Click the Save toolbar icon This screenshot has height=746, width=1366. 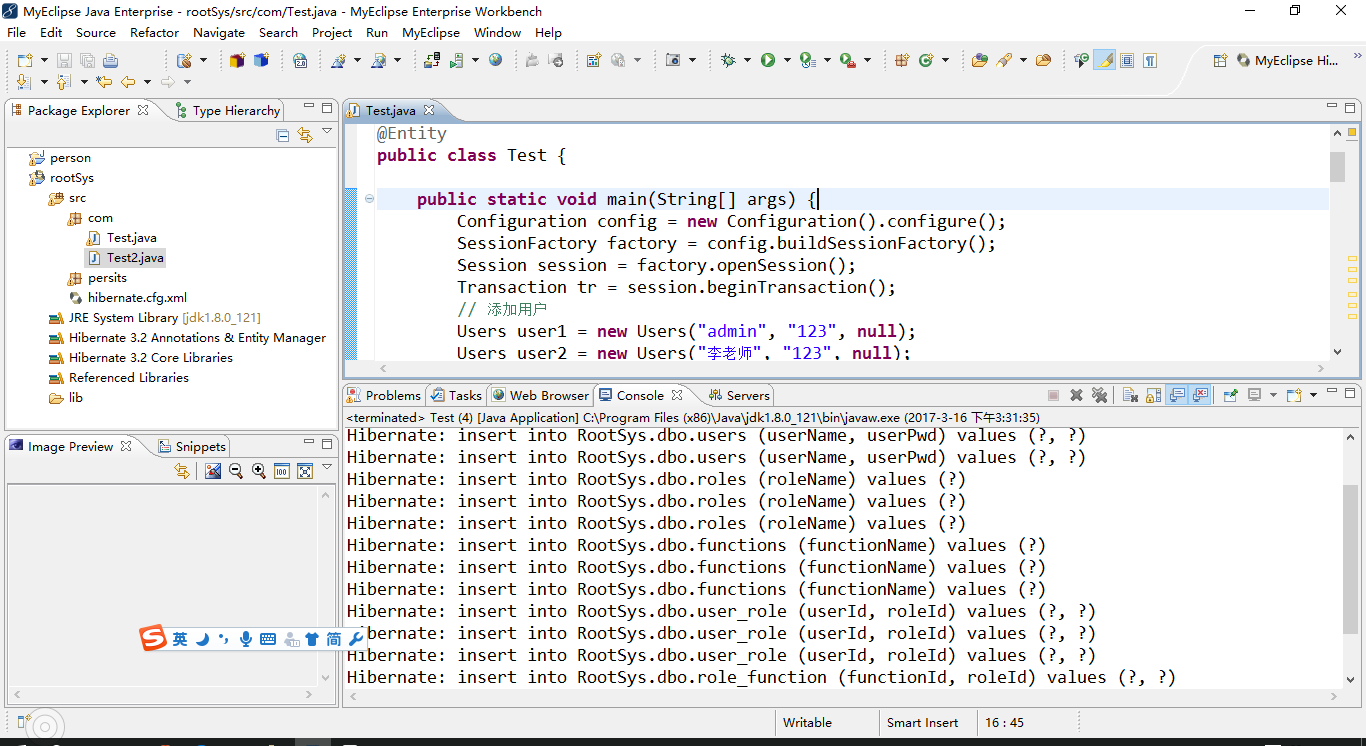coord(64,60)
